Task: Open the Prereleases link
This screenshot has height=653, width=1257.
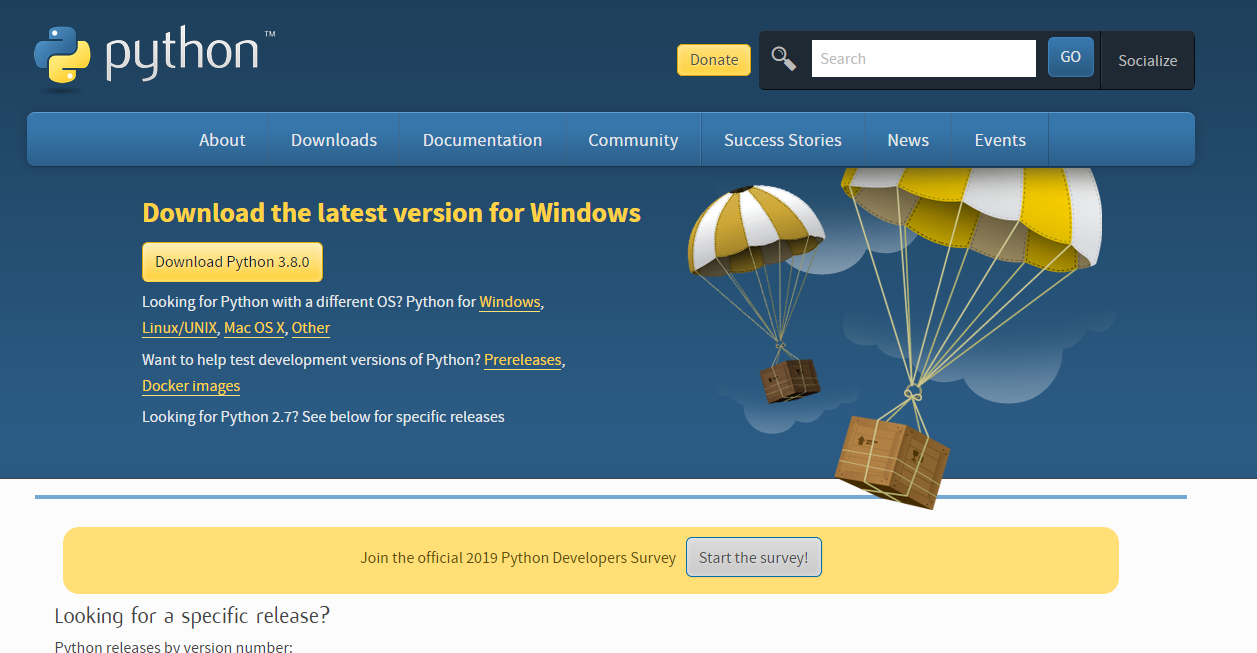Action: (523, 360)
